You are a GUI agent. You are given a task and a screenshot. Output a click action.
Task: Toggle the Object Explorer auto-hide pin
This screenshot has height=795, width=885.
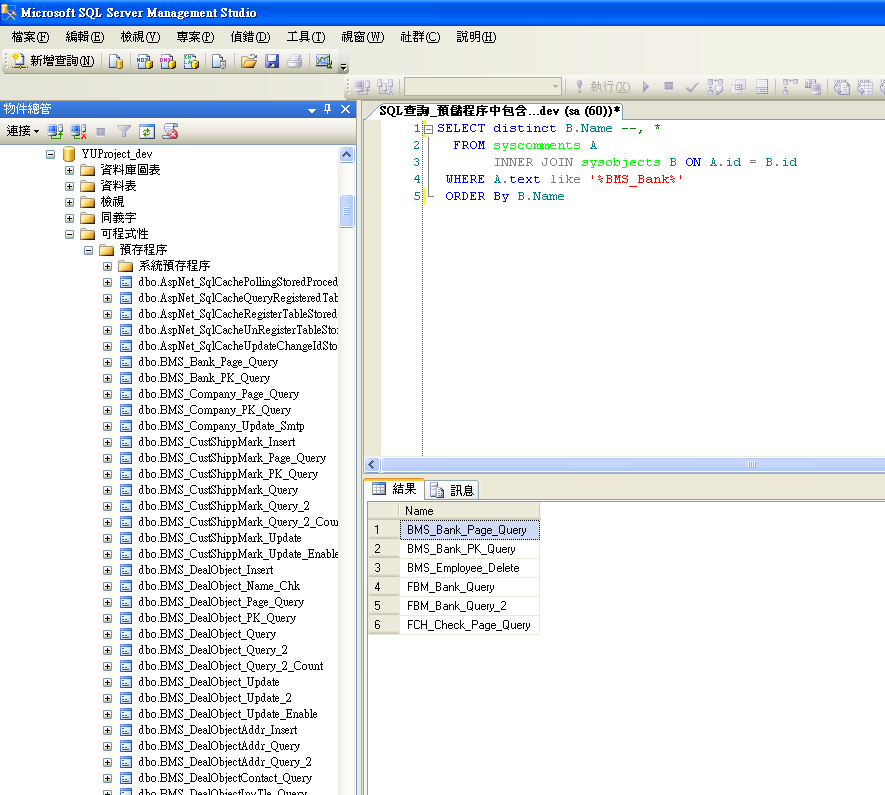point(327,109)
